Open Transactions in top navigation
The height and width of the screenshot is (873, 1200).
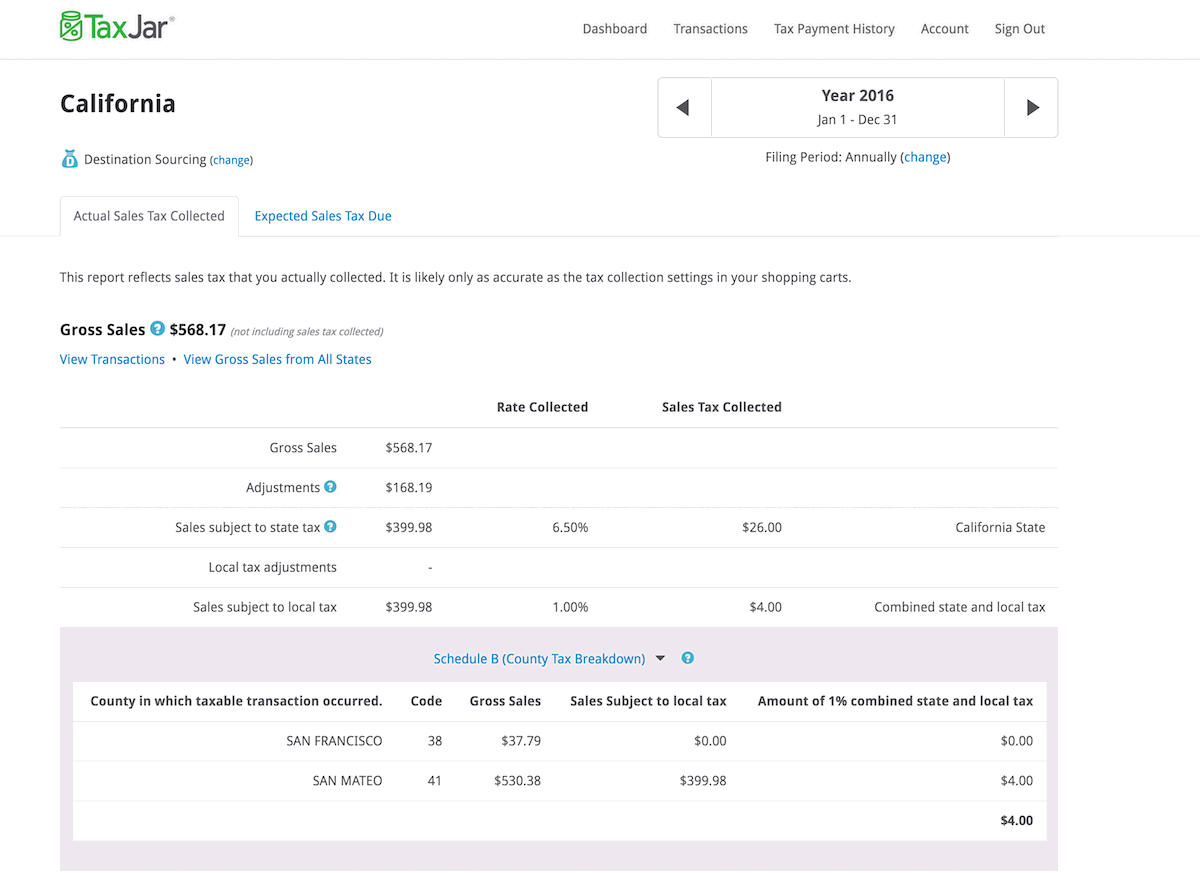pos(710,29)
